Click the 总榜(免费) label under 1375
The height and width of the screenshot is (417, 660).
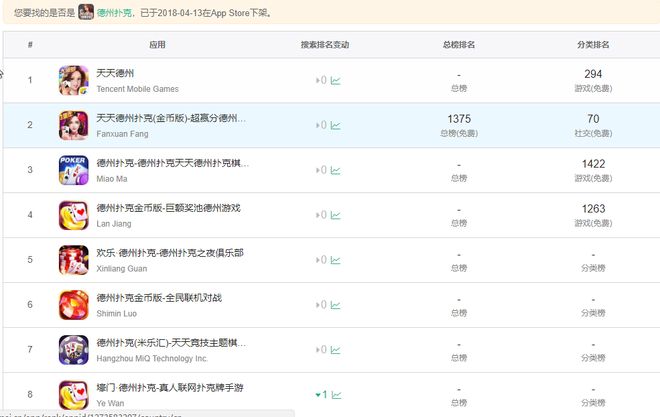click(x=459, y=133)
